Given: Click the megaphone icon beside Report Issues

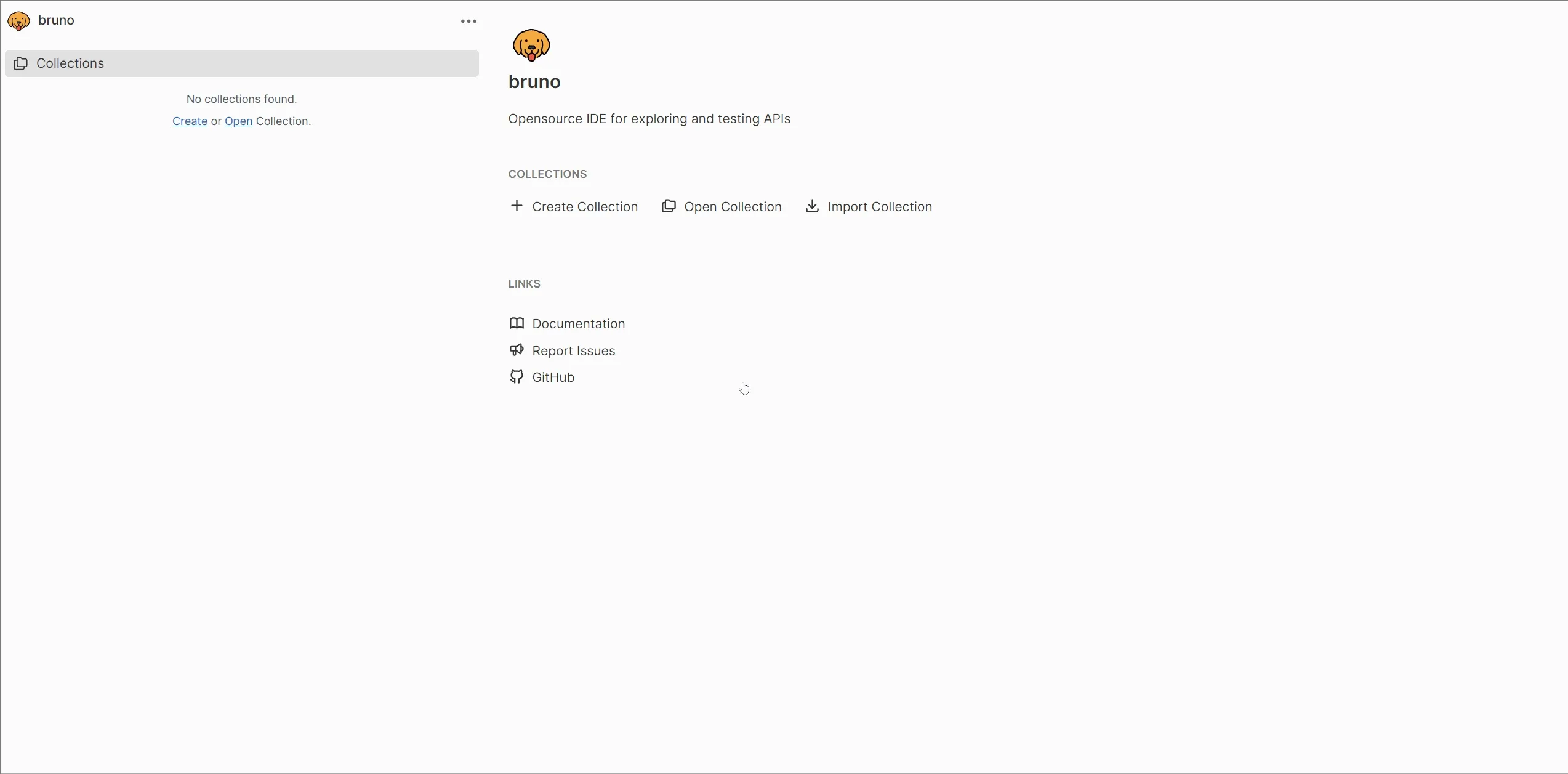Looking at the screenshot, I should pyautogui.click(x=517, y=350).
